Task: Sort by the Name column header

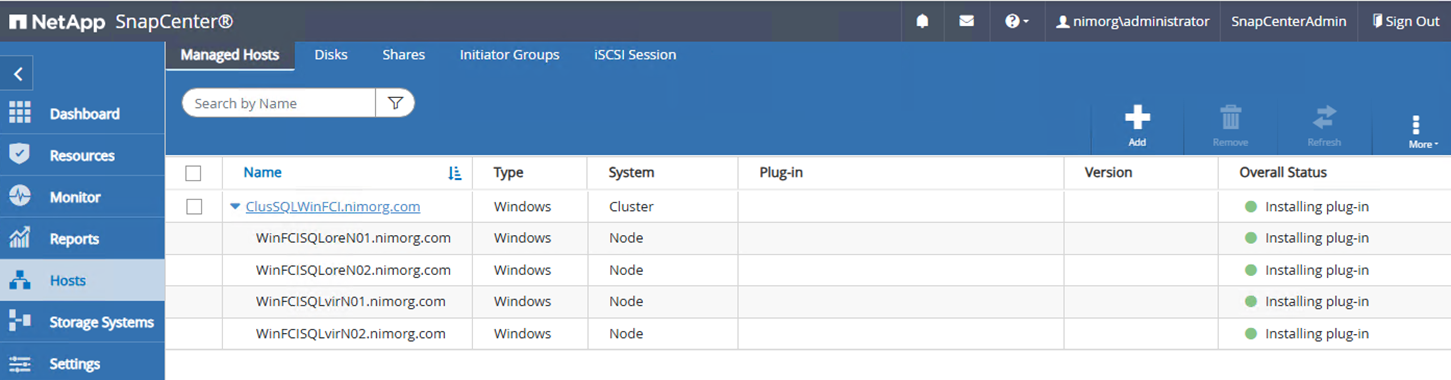Action: 262,172
